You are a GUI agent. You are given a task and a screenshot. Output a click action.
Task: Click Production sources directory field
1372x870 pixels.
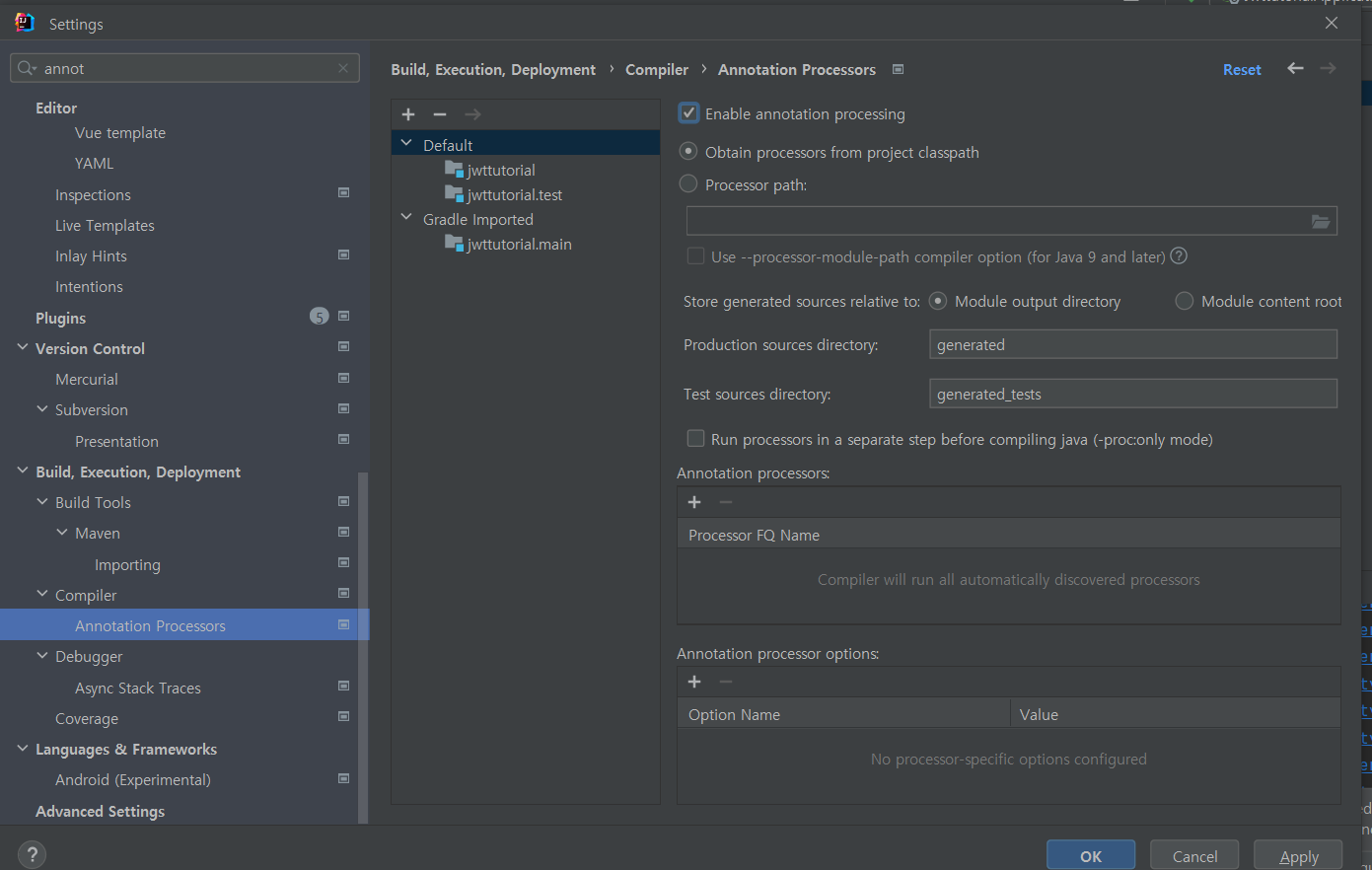[x=1133, y=344]
